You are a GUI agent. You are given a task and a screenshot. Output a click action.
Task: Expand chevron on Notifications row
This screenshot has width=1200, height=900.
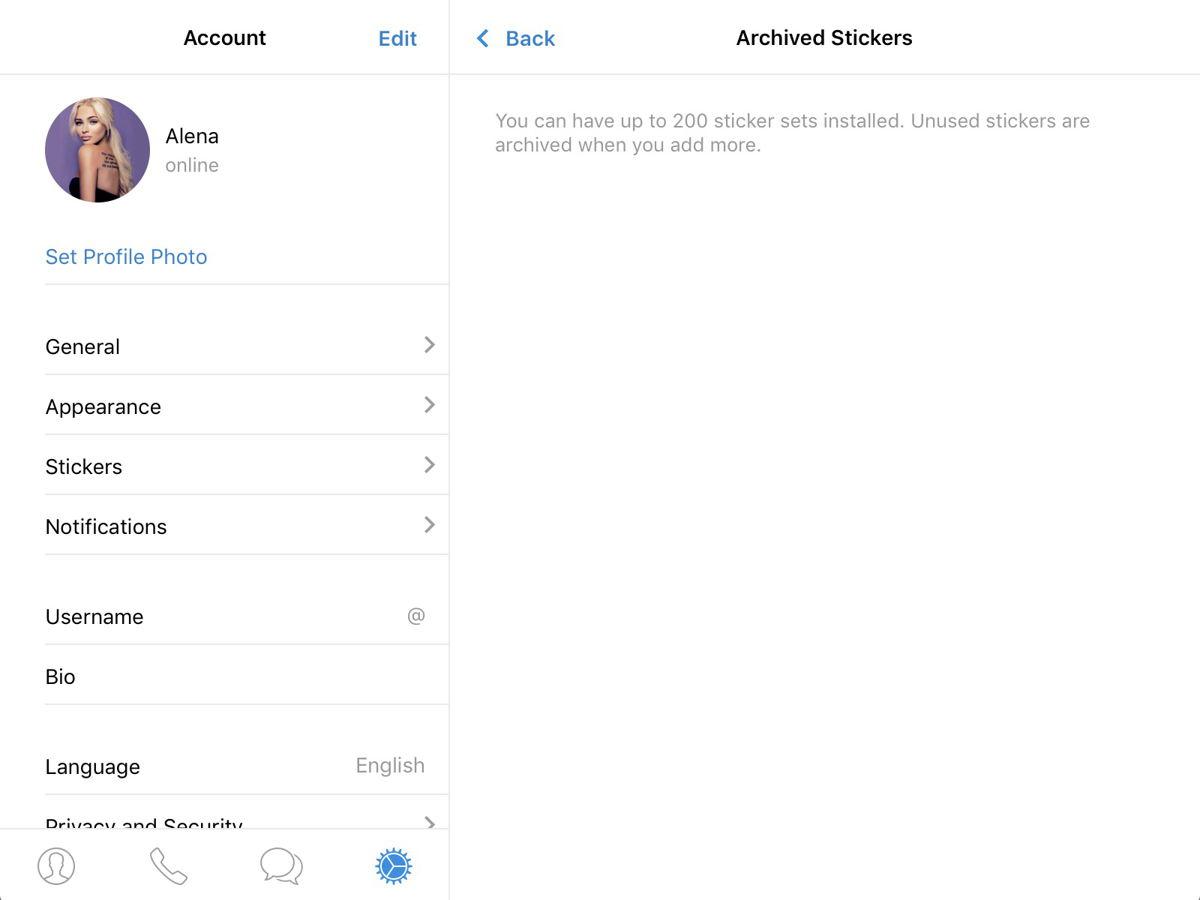pos(429,525)
